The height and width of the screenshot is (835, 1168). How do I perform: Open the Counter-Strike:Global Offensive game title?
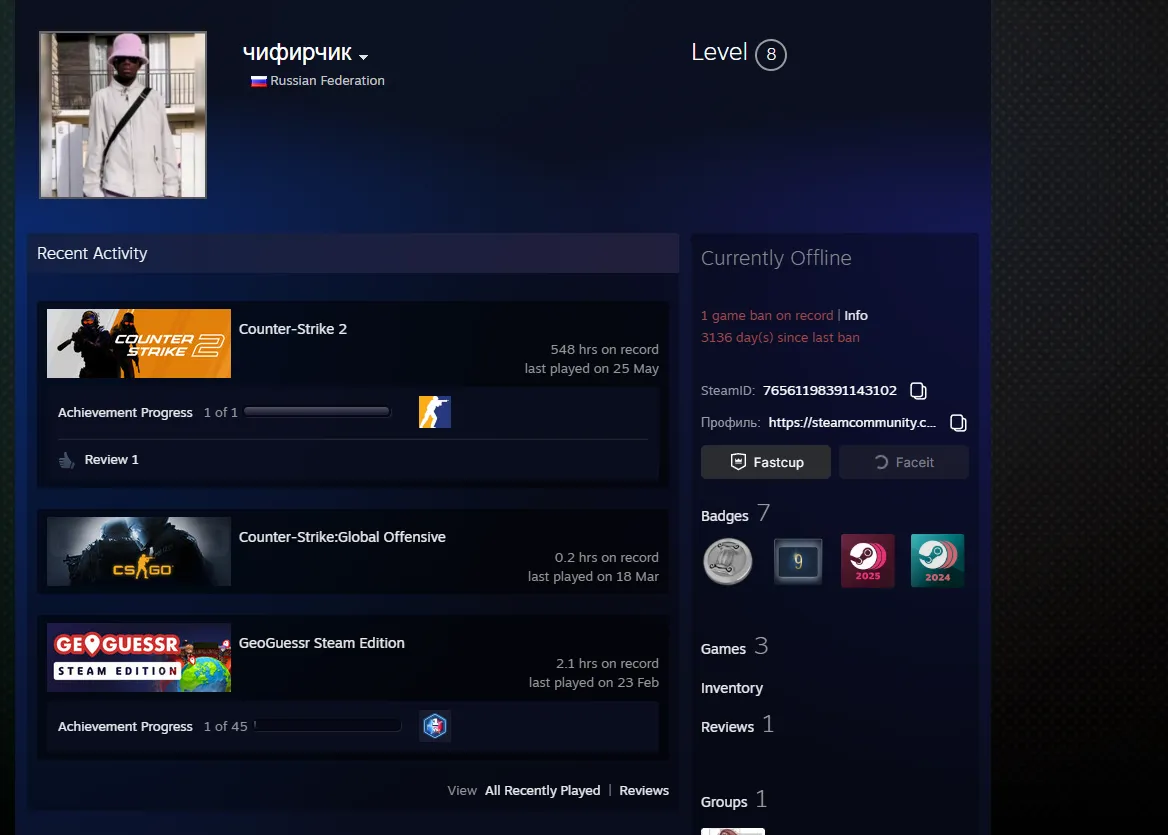pyautogui.click(x=342, y=537)
